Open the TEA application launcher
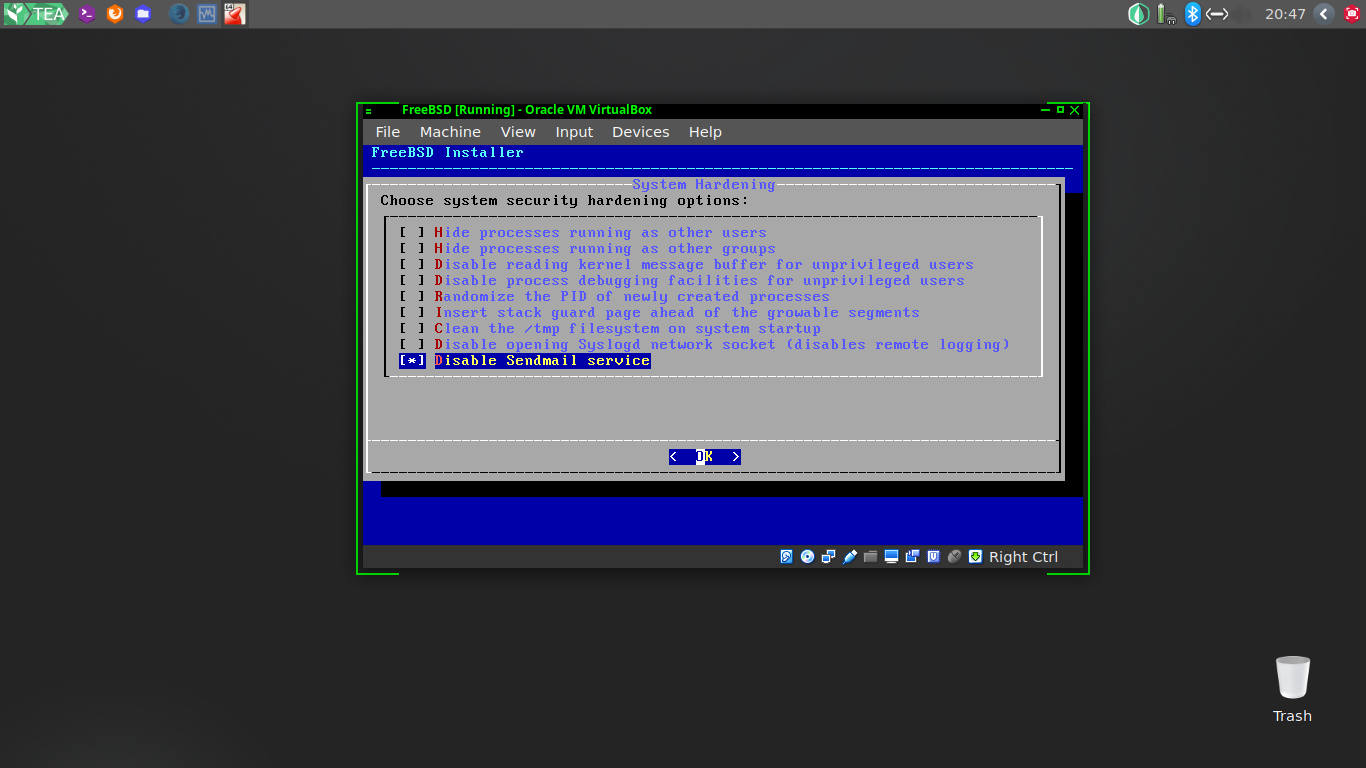This screenshot has width=1366, height=768. (35, 14)
